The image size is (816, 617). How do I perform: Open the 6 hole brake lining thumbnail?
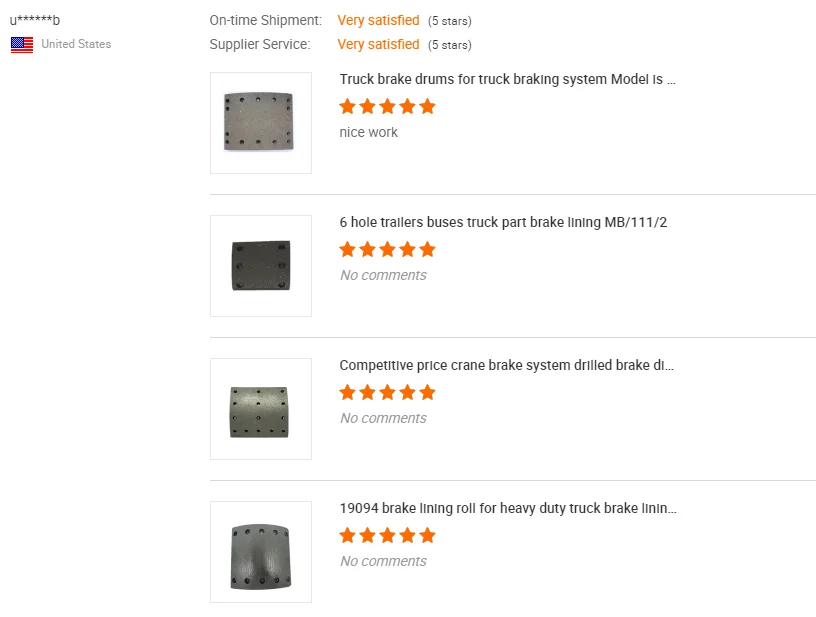tap(260, 266)
